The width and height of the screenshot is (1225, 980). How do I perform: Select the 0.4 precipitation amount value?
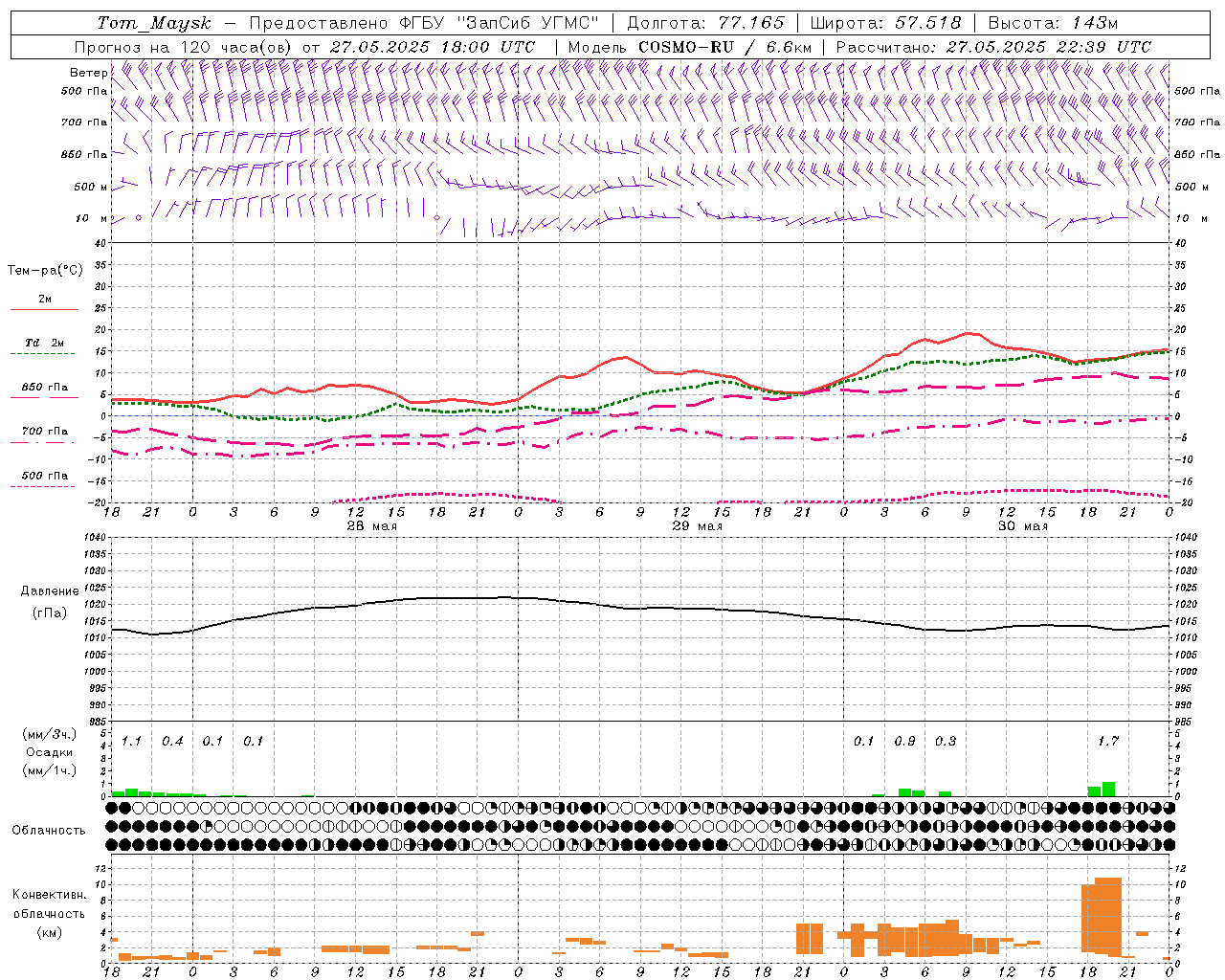[172, 742]
